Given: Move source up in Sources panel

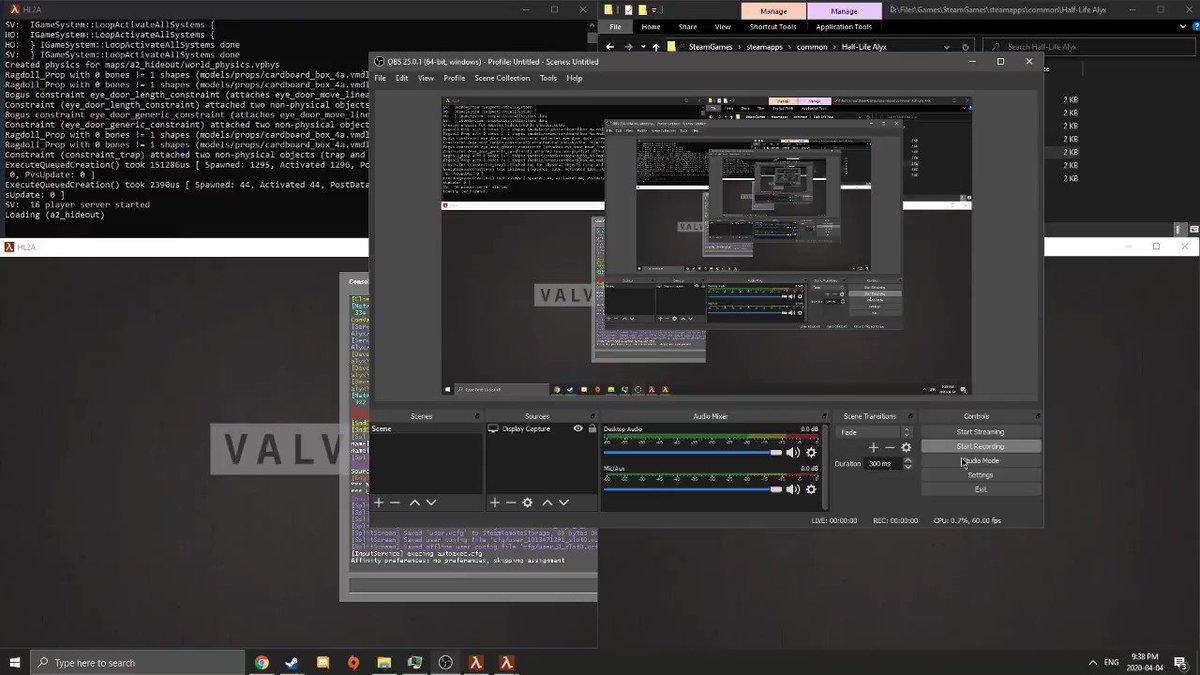Looking at the screenshot, I should coord(547,503).
